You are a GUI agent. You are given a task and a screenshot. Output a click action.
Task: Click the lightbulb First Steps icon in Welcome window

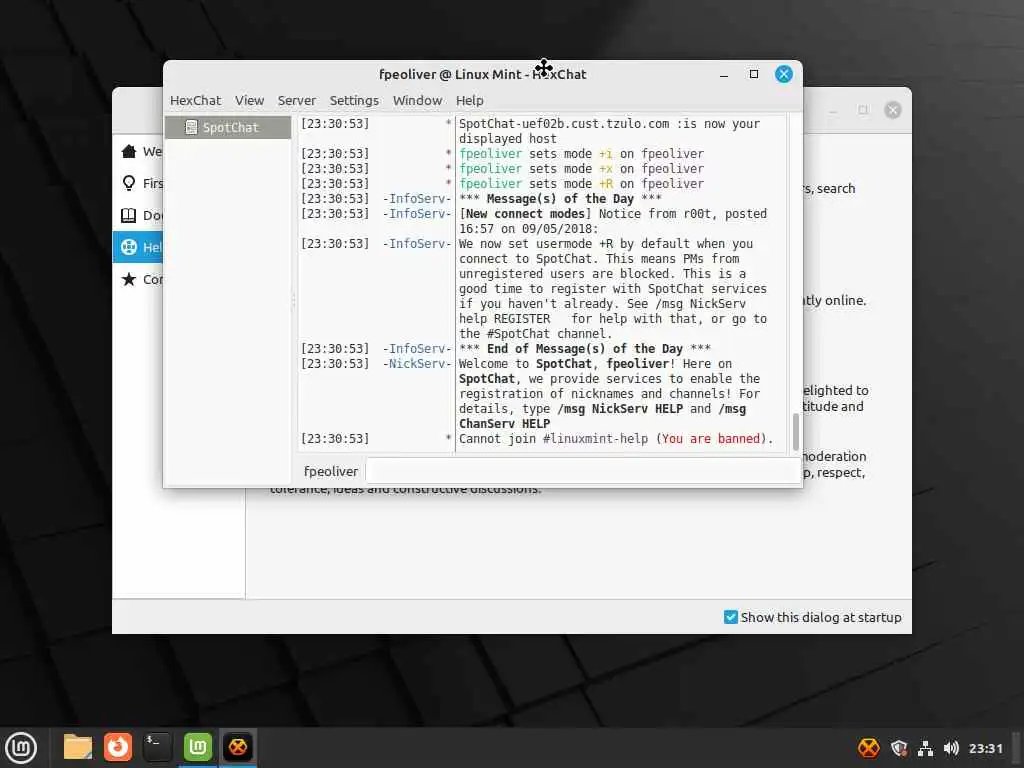point(129,184)
